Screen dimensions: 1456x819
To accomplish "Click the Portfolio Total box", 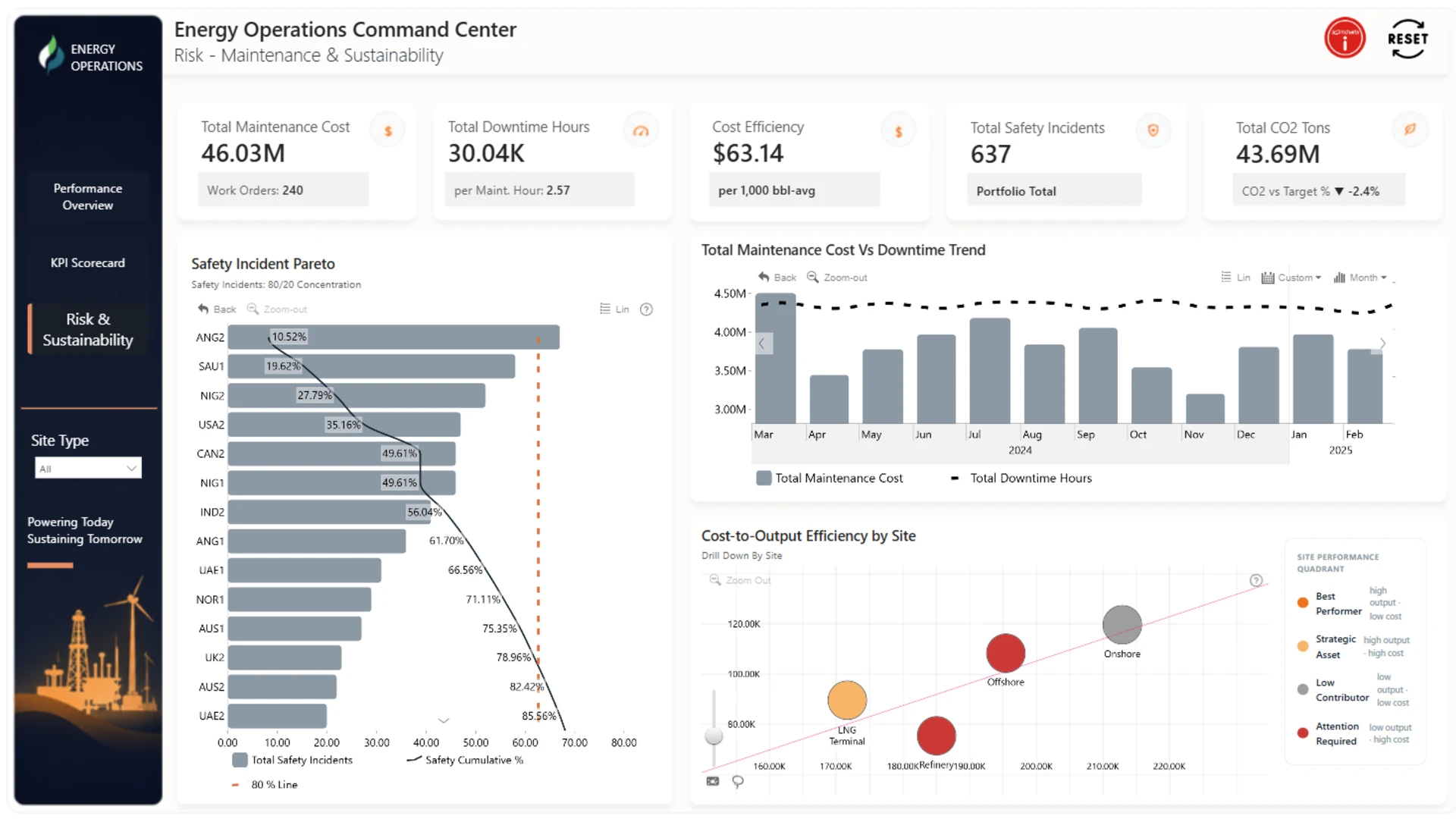I will click(1054, 190).
